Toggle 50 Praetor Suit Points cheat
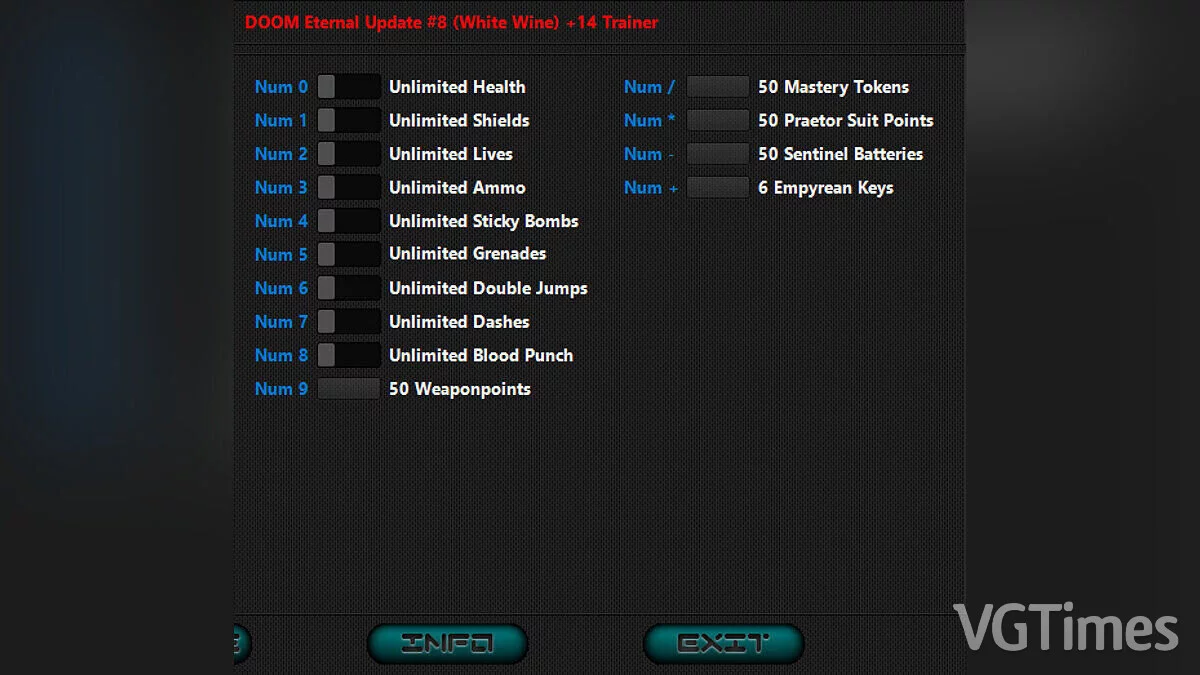The image size is (1200, 675). click(x=717, y=120)
